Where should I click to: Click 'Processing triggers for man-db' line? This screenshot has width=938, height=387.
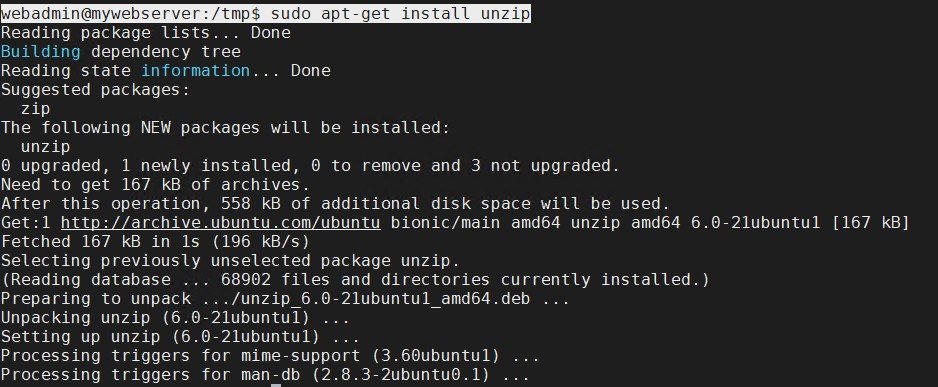(x=265, y=376)
